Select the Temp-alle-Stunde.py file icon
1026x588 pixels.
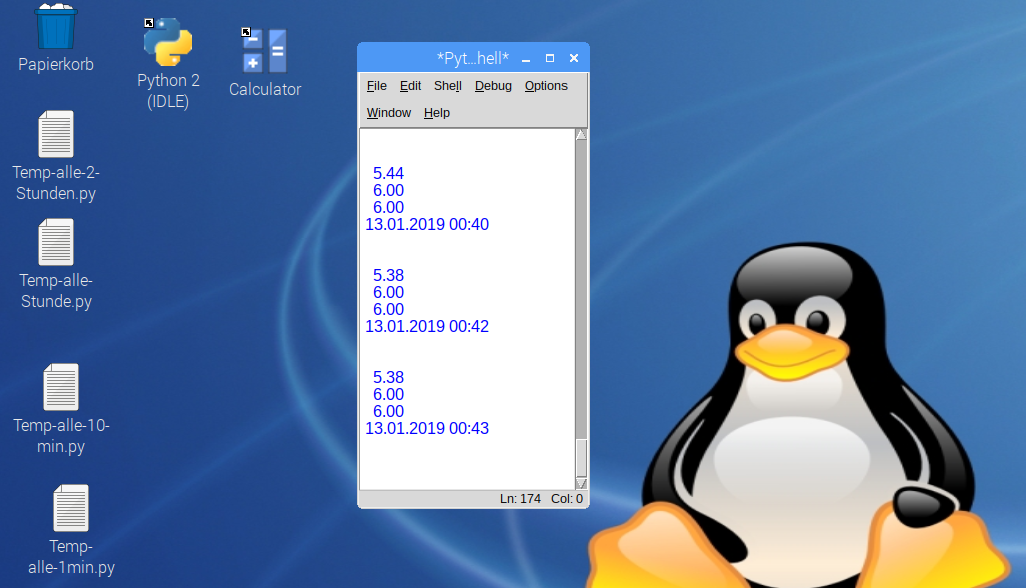point(56,243)
